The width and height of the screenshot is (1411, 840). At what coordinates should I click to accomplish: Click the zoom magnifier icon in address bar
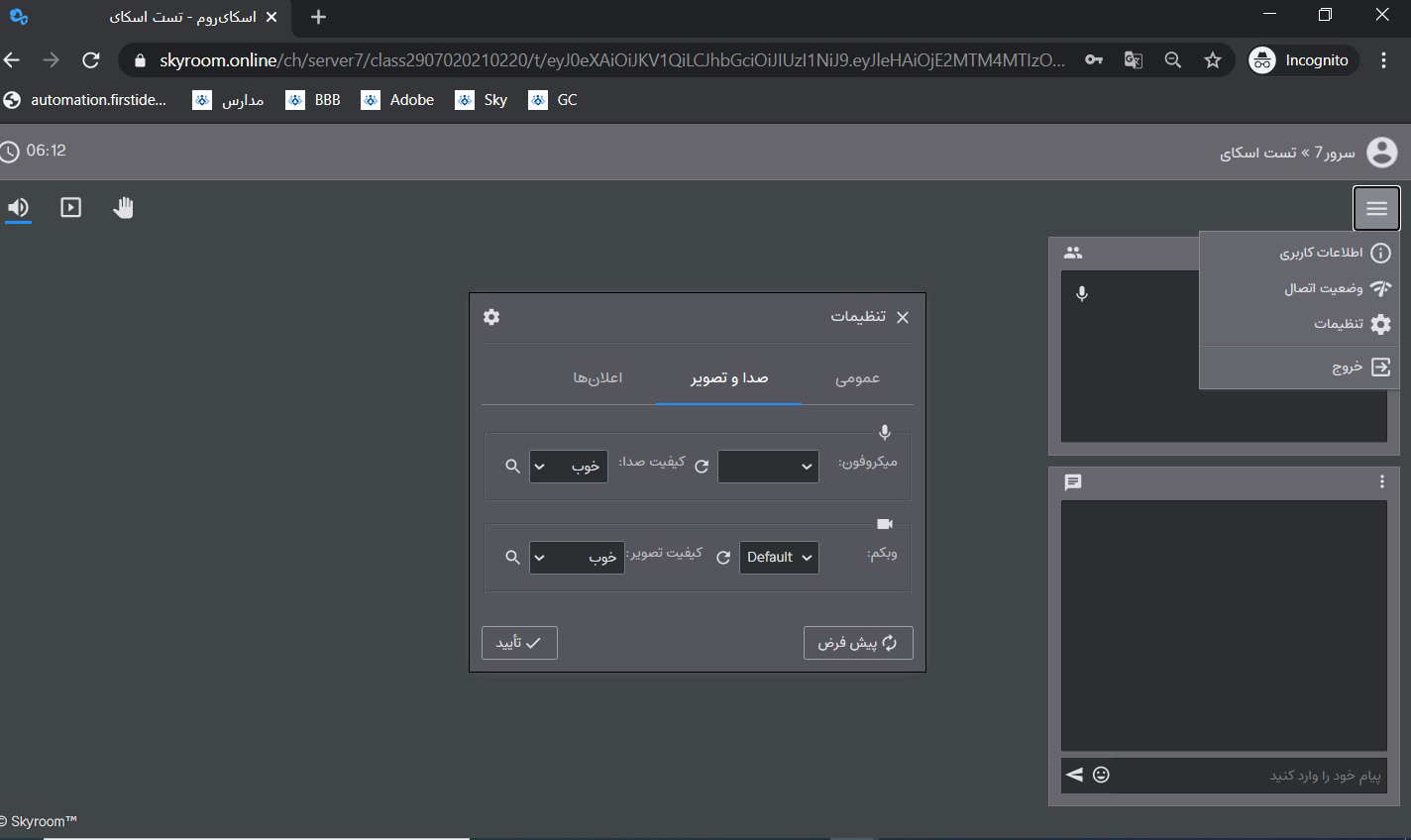click(x=1173, y=60)
